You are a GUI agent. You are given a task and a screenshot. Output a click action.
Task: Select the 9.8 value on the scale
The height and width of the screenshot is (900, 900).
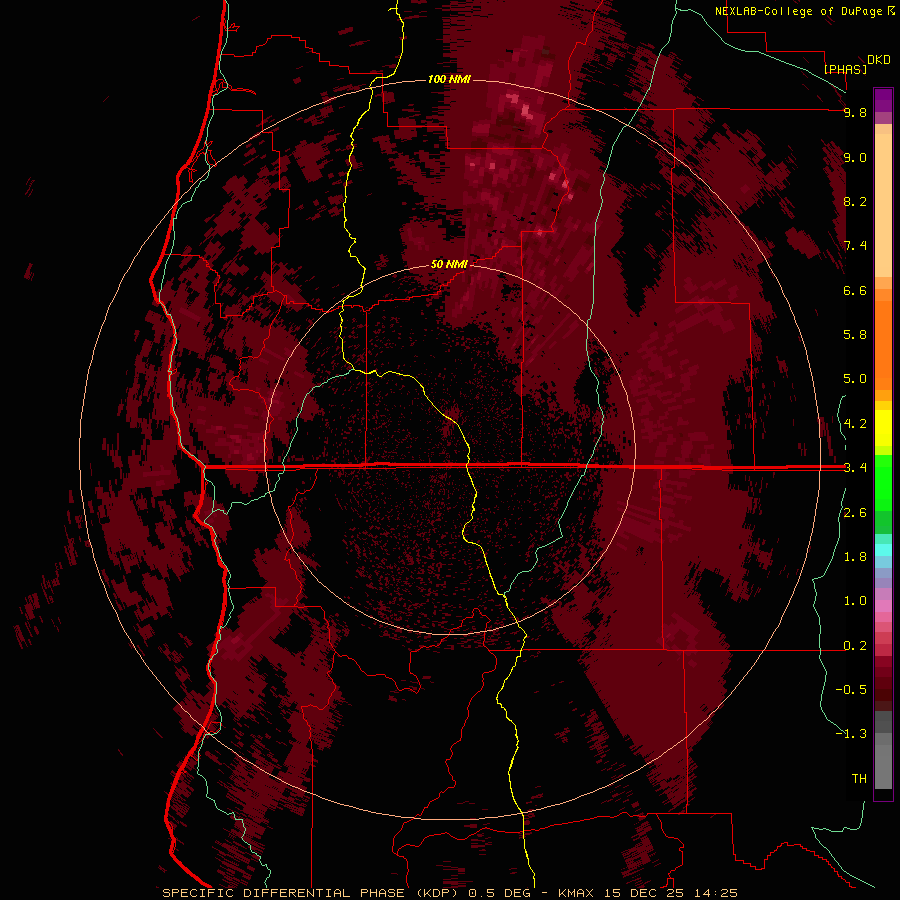click(x=855, y=112)
